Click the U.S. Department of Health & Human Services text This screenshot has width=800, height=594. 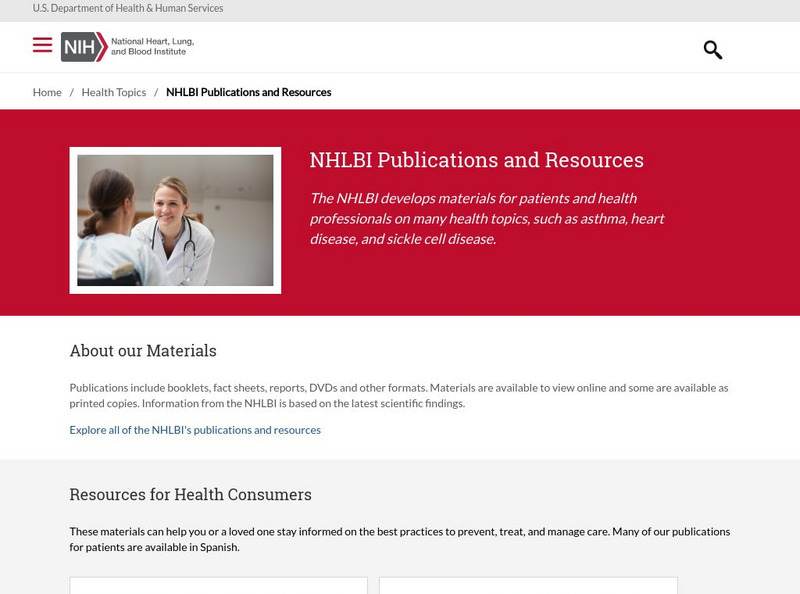coord(128,8)
